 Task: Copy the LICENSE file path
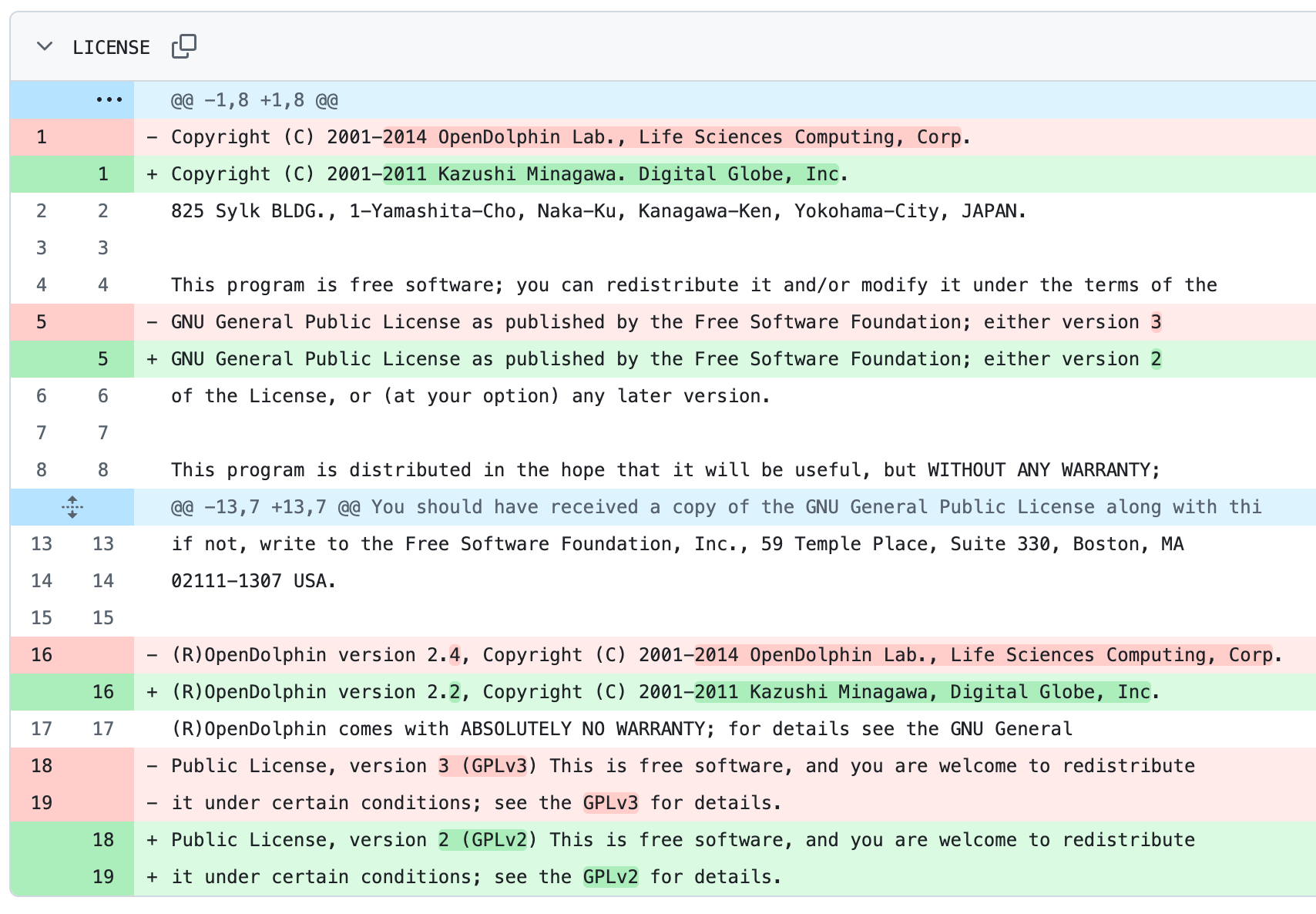[184, 46]
